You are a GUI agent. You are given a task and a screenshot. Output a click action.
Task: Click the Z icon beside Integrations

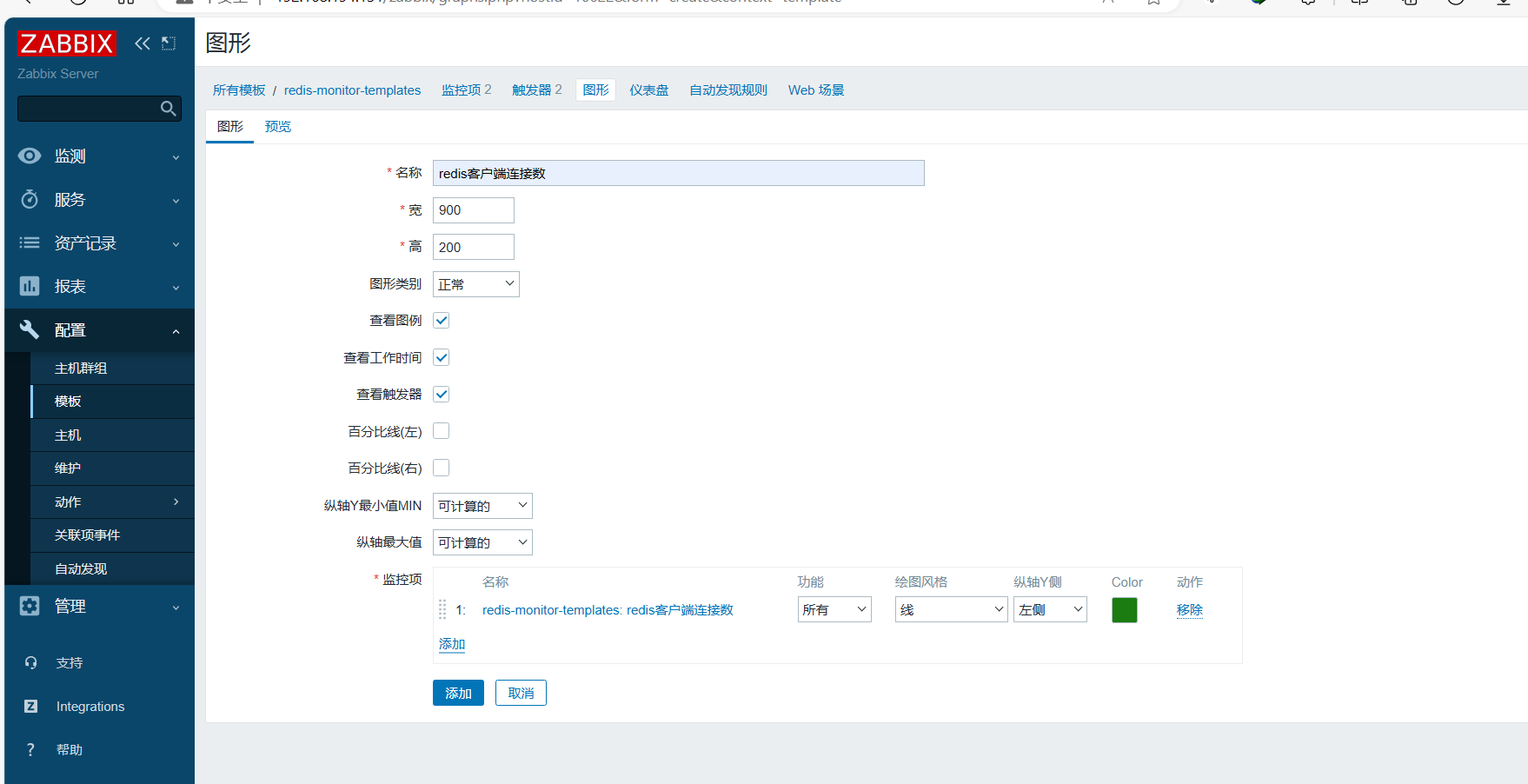31,706
